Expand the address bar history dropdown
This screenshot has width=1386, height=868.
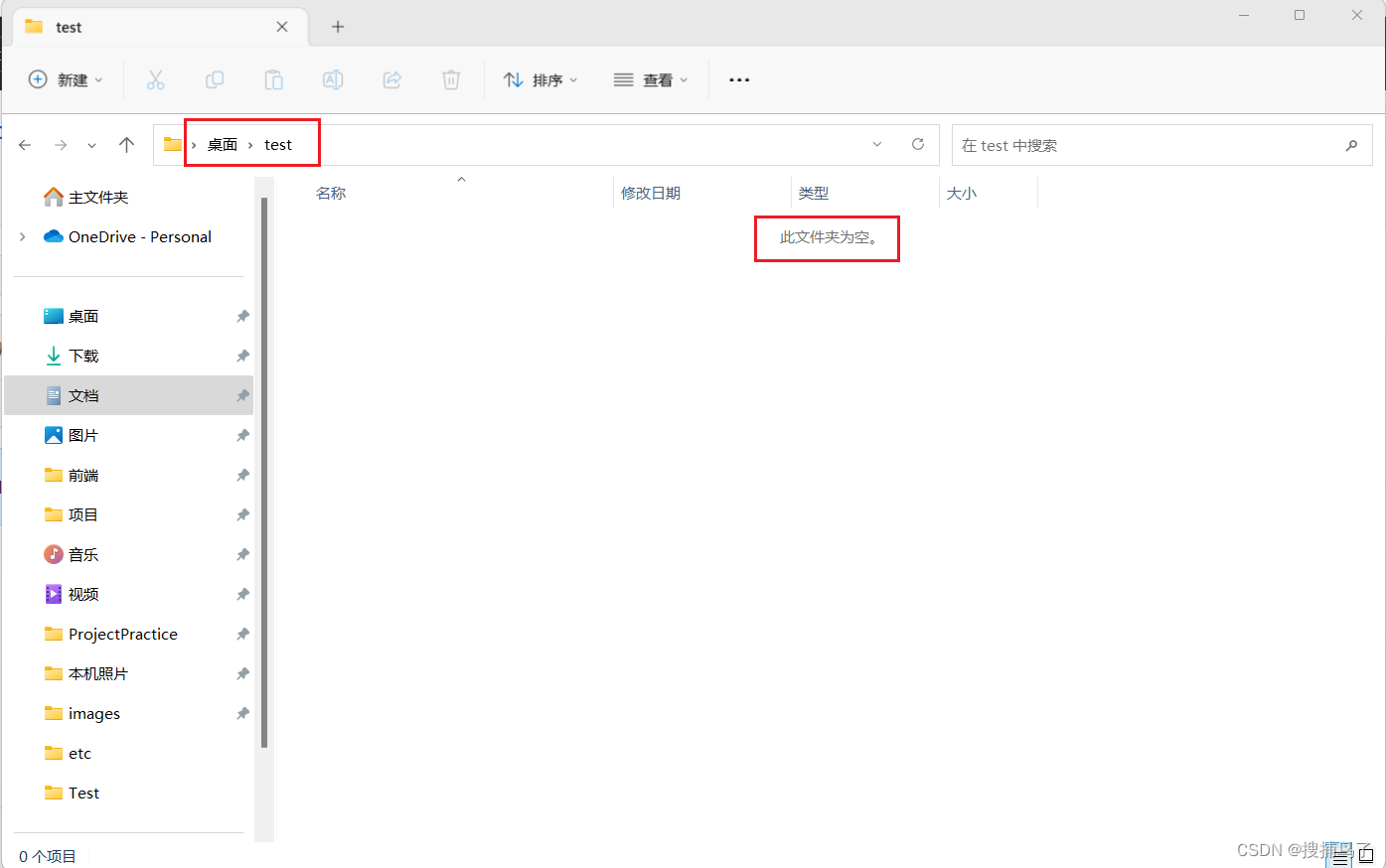[877, 145]
